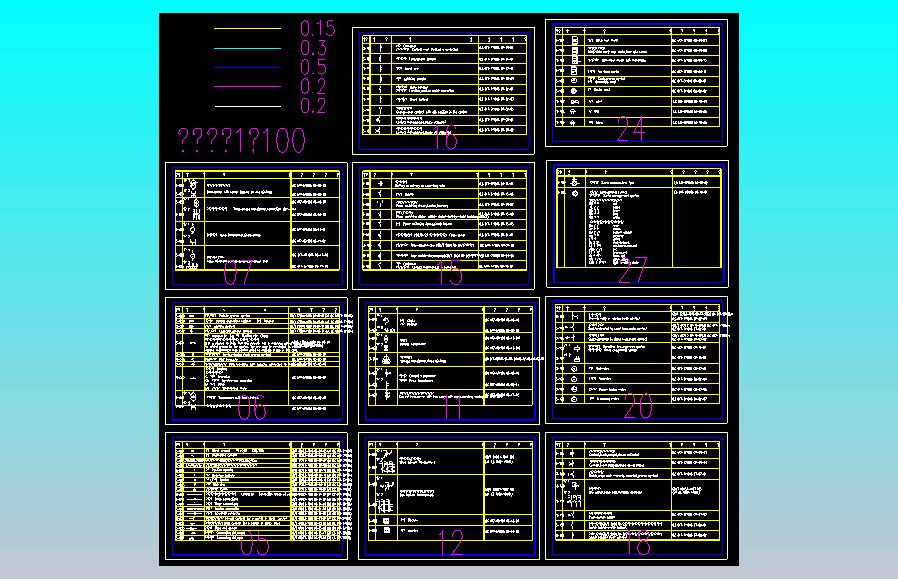Image resolution: width=898 pixels, height=579 pixels.
Task: Select the drawing sheet numbered 20
Action: point(636,360)
